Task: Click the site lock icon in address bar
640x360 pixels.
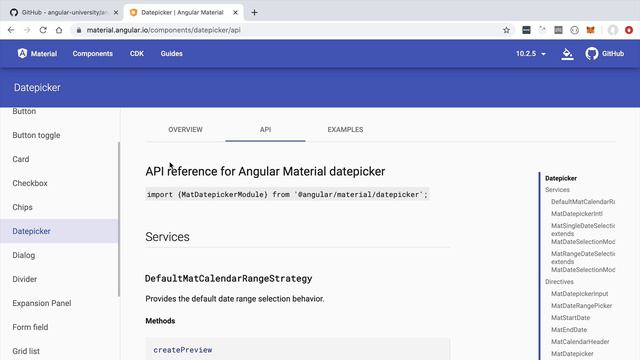Action: 79,30
